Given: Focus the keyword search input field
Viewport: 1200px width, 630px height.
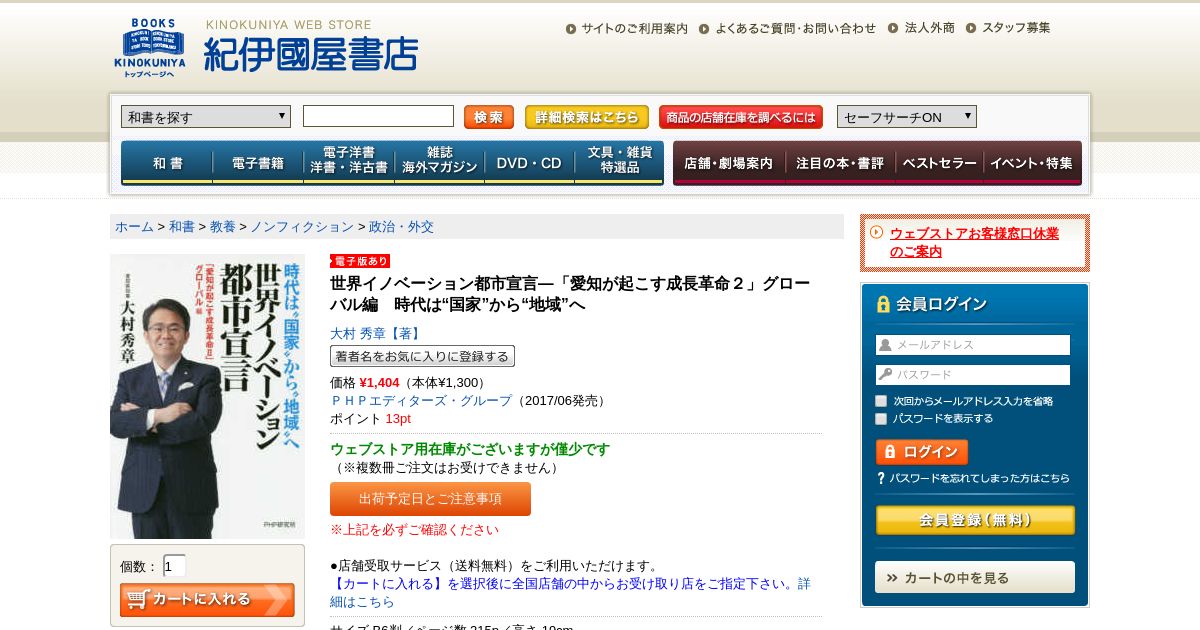Looking at the screenshot, I should (378, 116).
